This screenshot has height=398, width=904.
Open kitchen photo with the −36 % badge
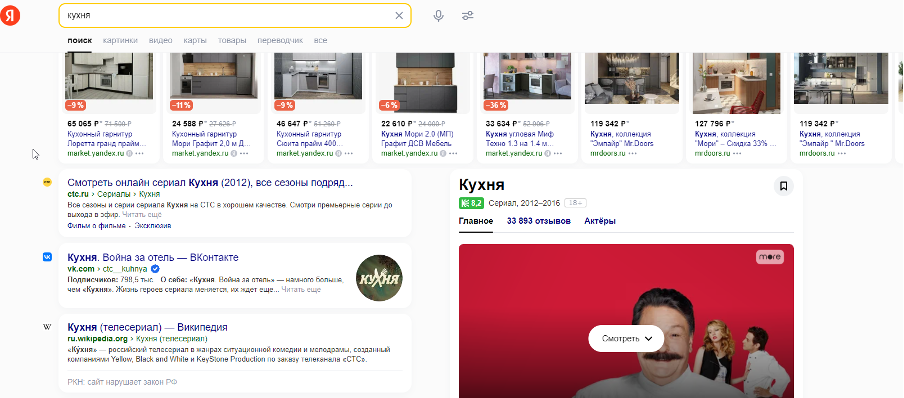[x=528, y=76]
